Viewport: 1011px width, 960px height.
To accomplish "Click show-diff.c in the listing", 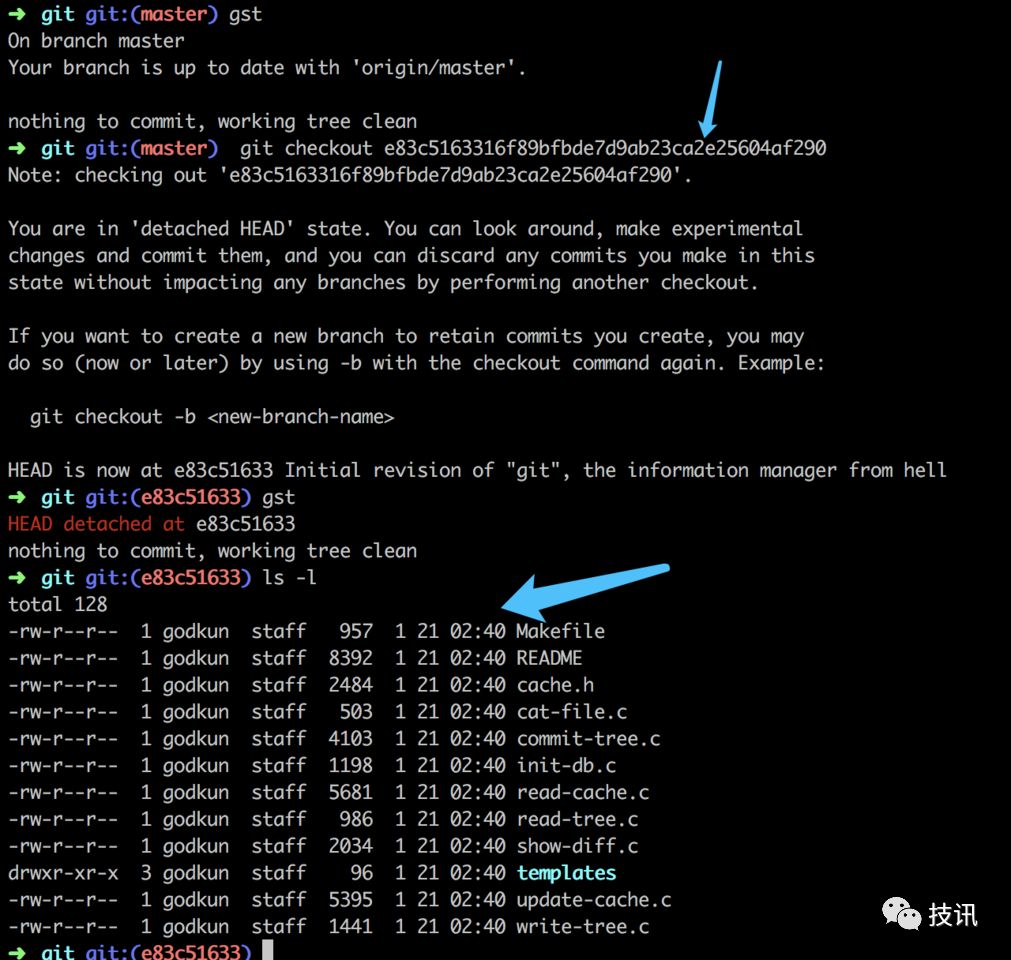I will (x=577, y=846).
